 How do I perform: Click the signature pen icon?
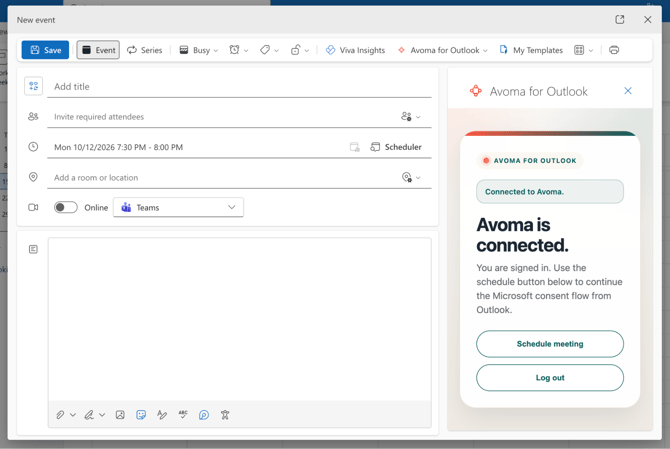89,415
